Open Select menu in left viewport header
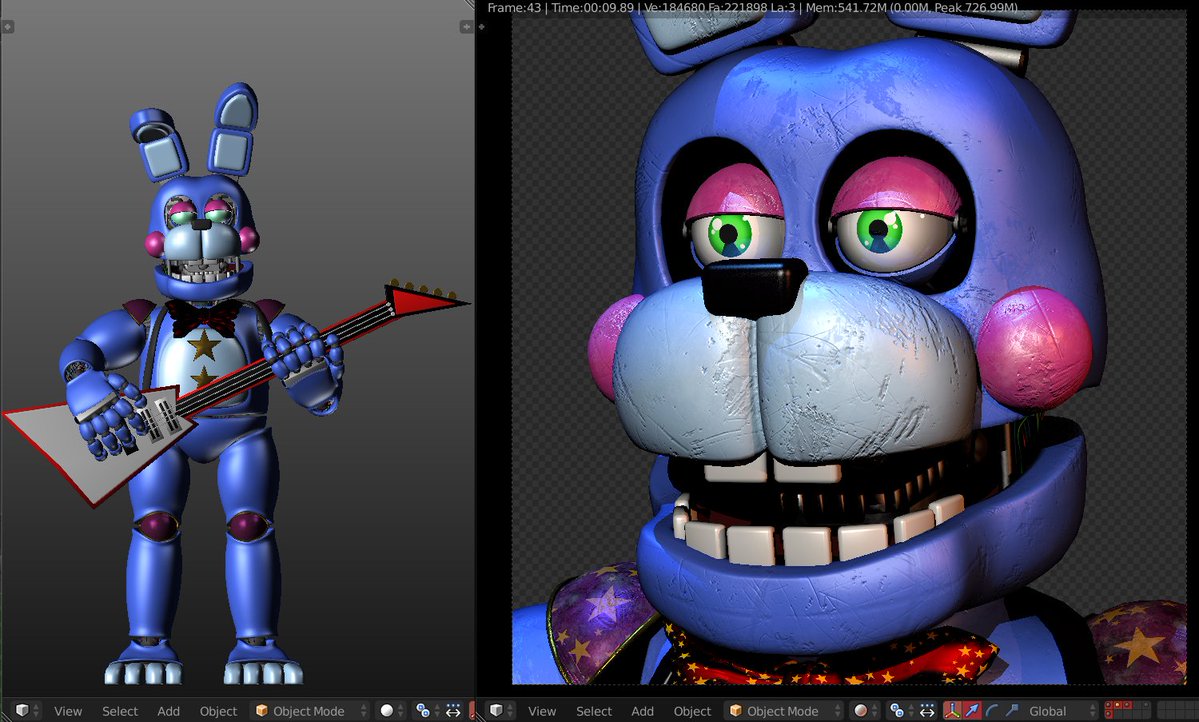1199x722 pixels. coord(120,711)
